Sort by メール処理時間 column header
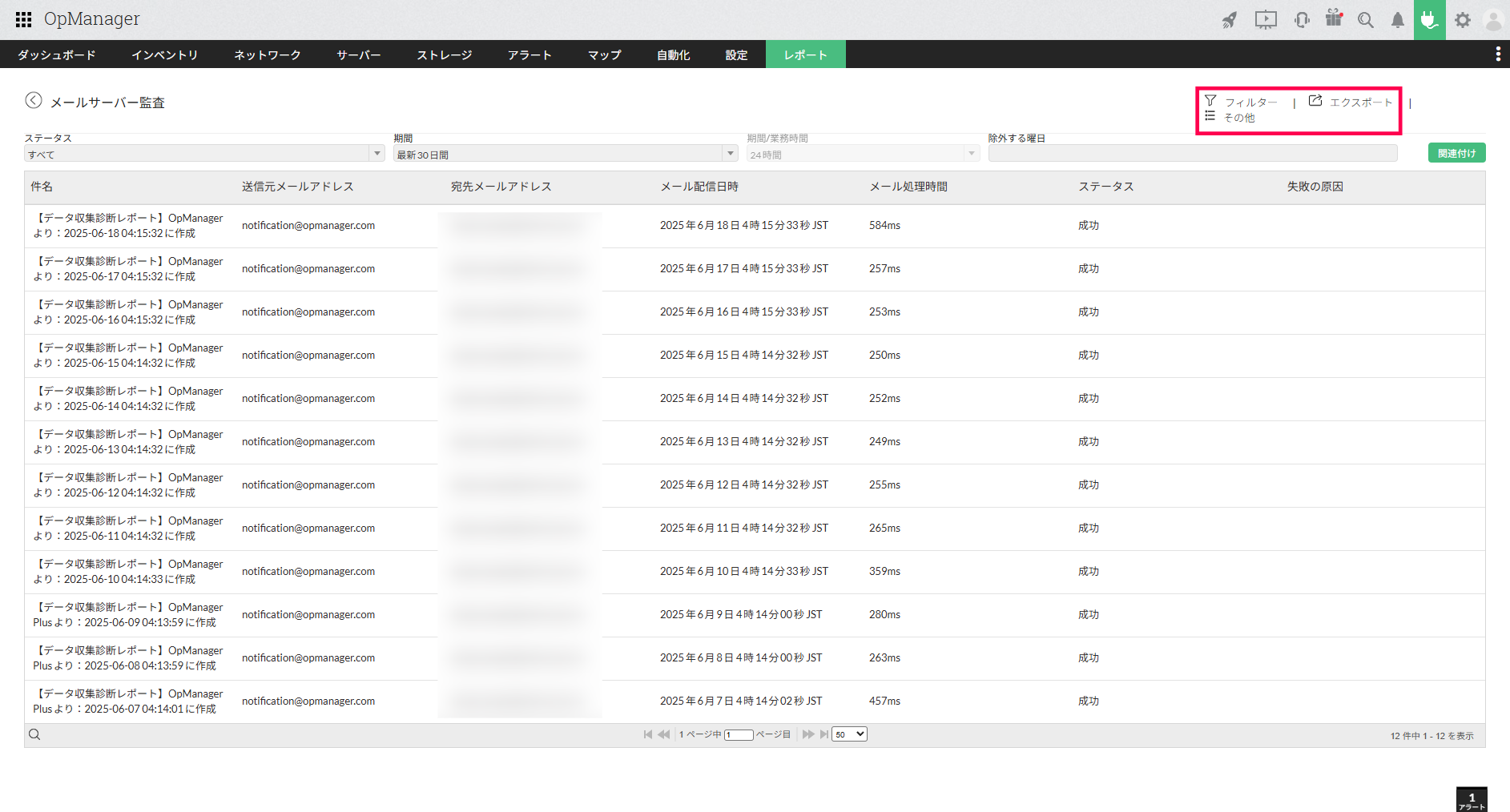The width and height of the screenshot is (1510, 812). 908,187
